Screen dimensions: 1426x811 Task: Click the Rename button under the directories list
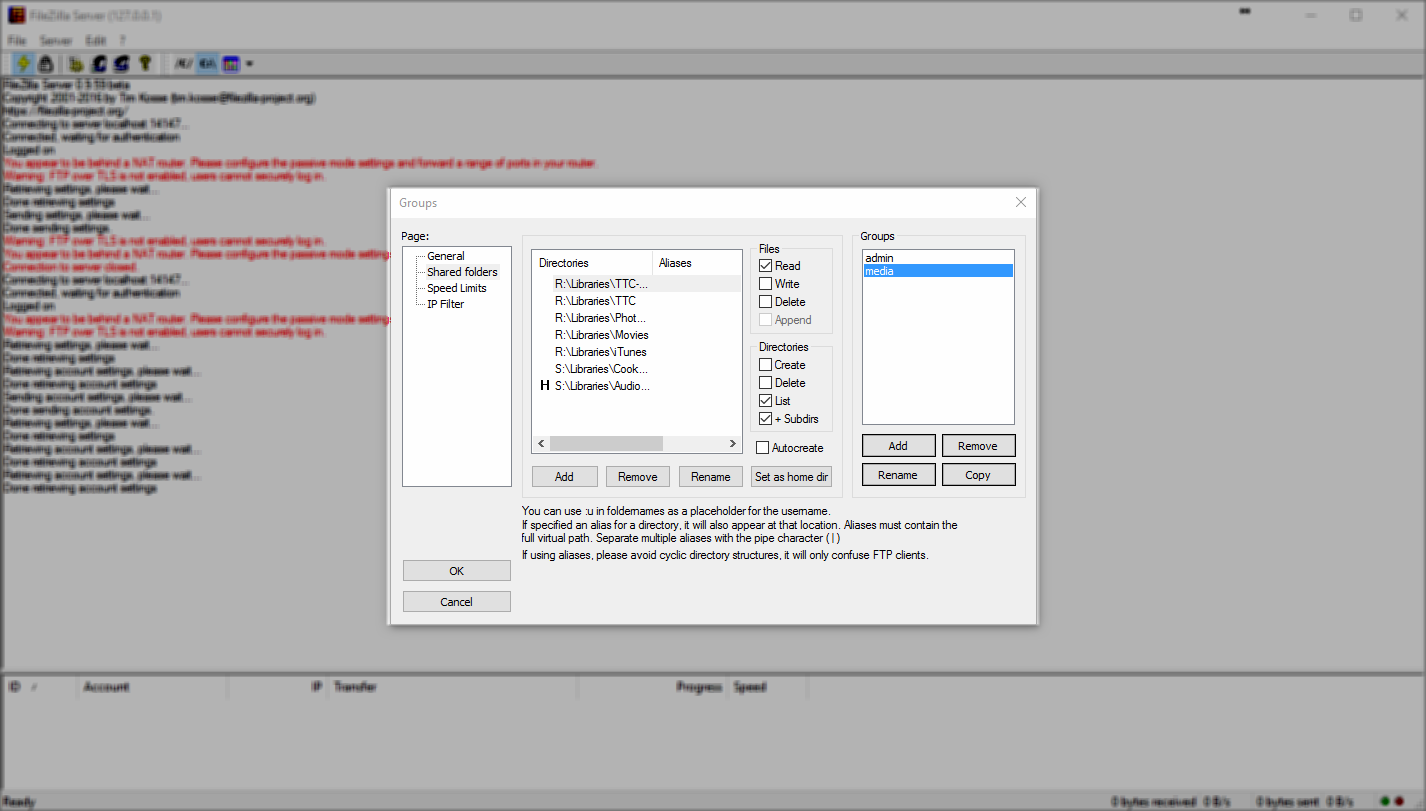point(711,477)
